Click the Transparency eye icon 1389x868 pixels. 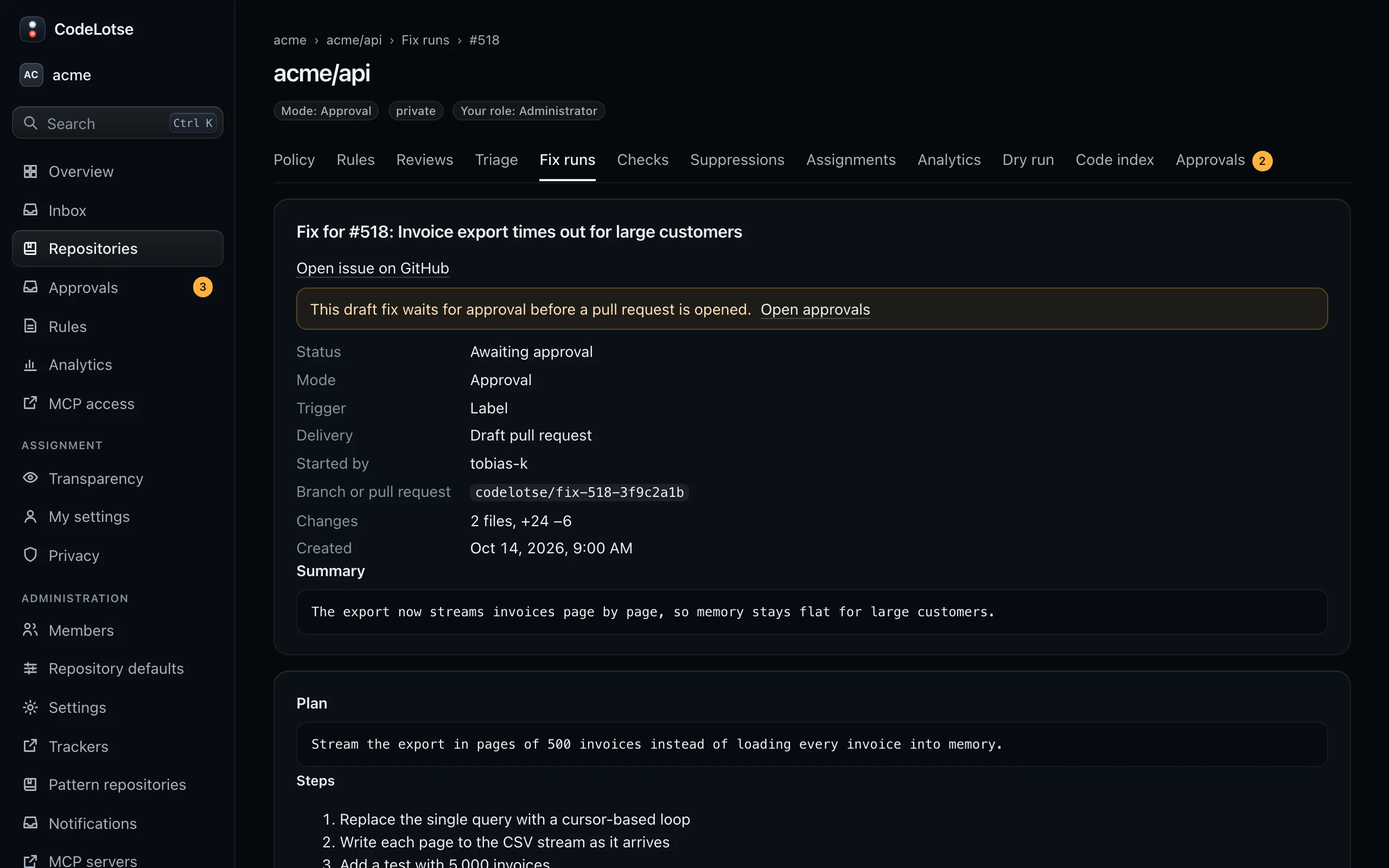click(30, 477)
